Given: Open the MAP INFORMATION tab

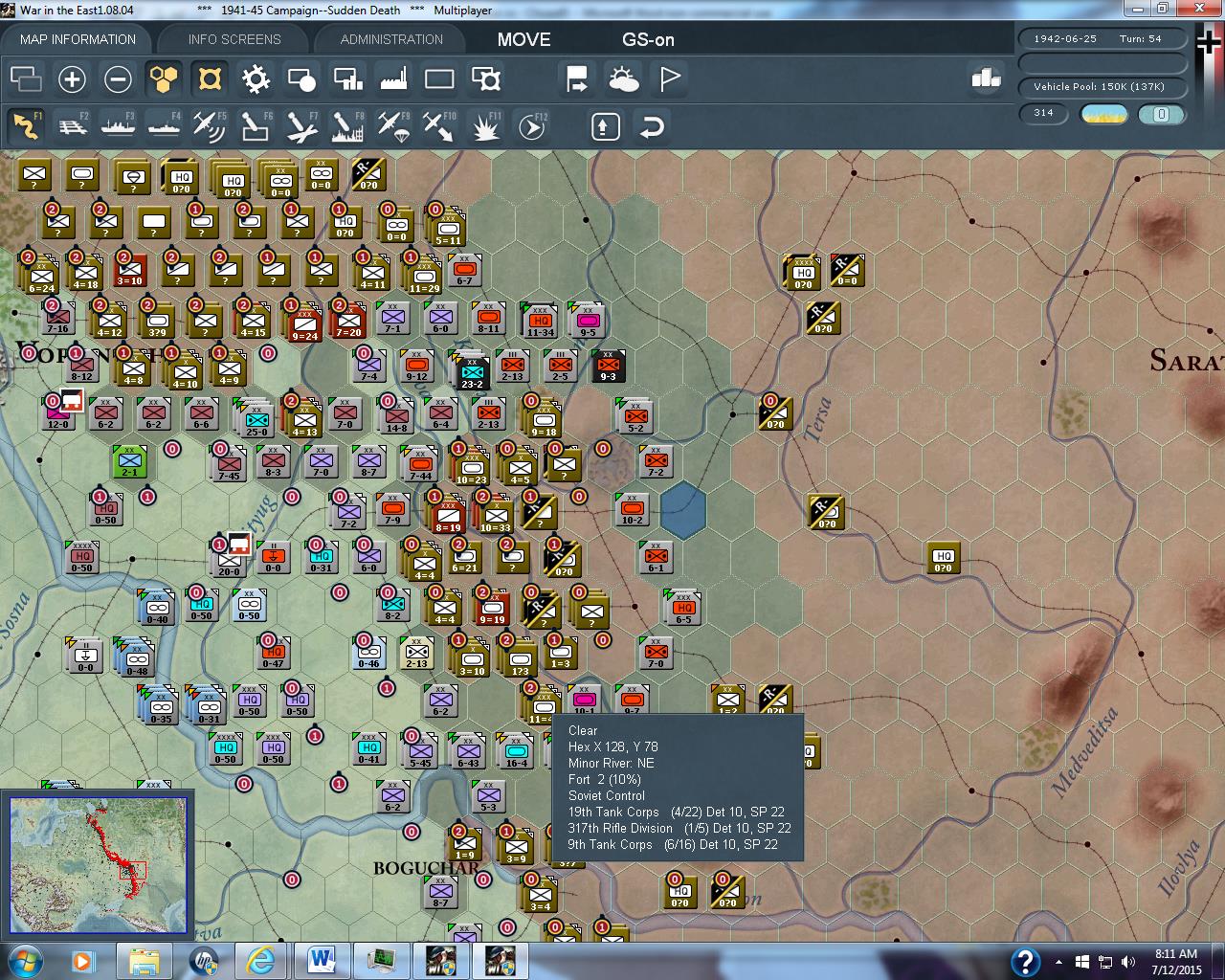Looking at the screenshot, I should (78, 39).
